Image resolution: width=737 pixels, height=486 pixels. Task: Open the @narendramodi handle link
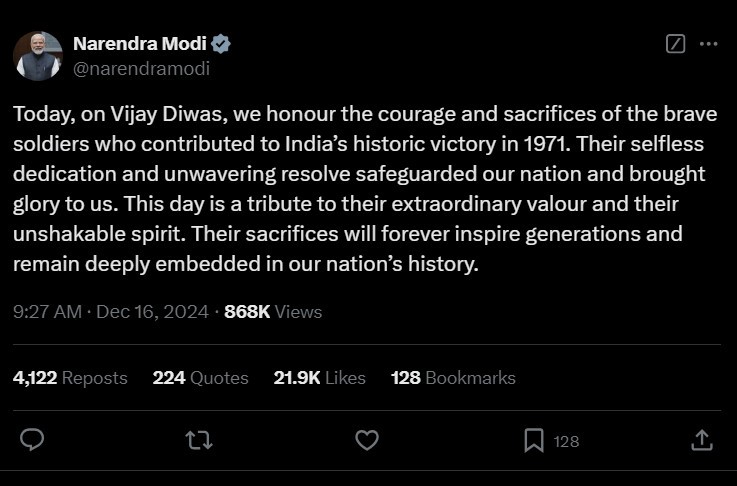141,69
